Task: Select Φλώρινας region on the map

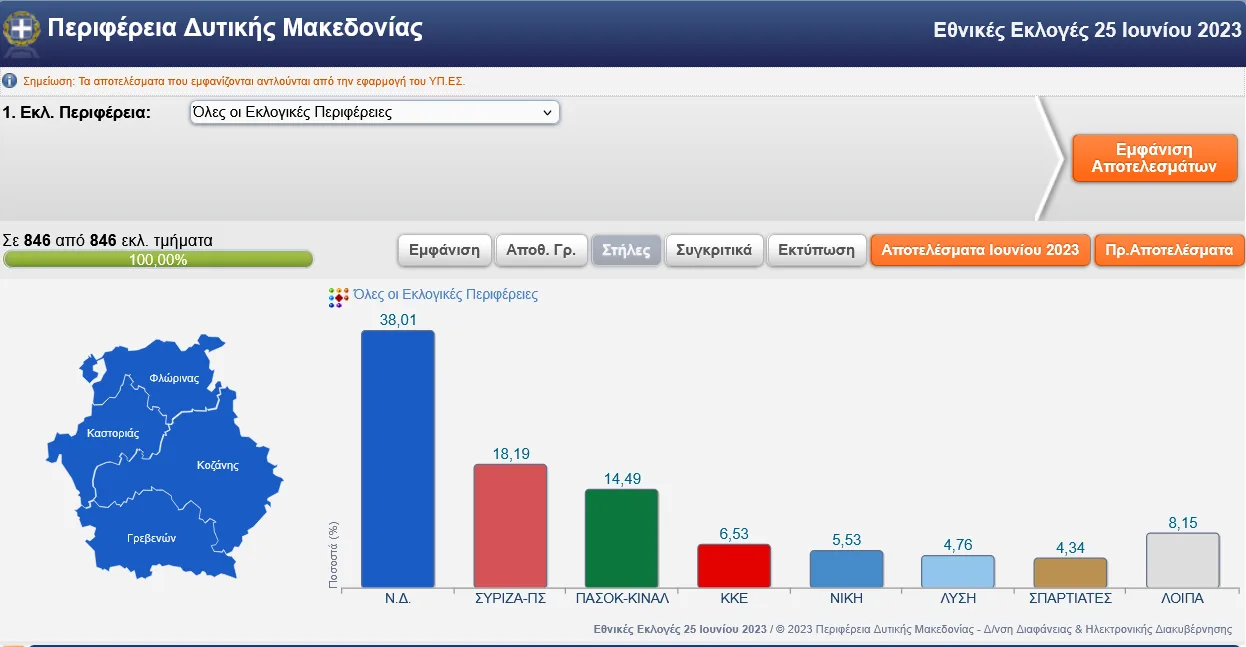Action: (x=174, y=379)
